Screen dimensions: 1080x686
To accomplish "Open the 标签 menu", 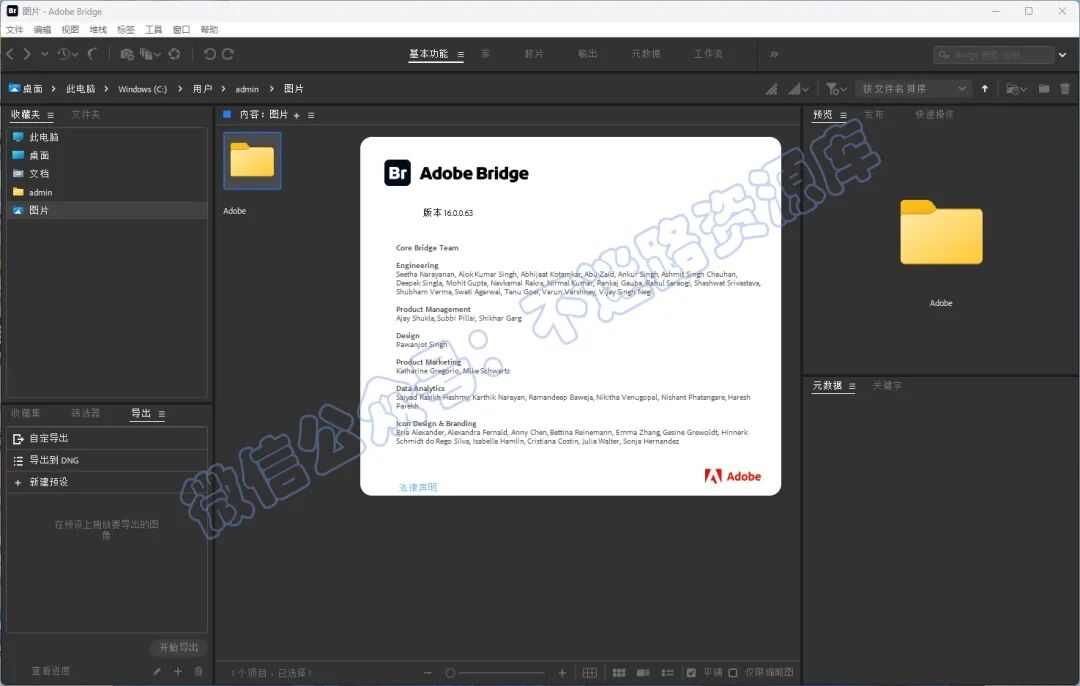I will tap(125, 30).
